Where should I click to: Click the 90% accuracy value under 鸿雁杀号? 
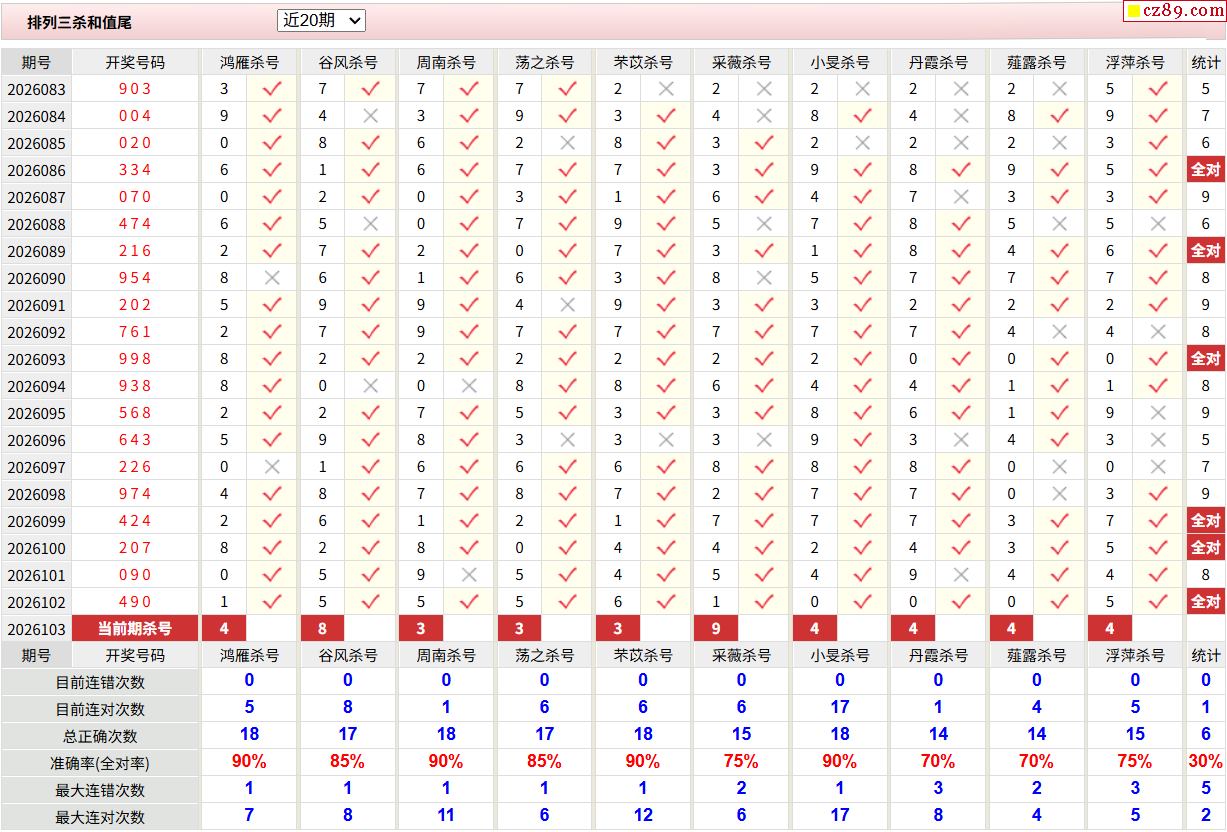(249, 762)
